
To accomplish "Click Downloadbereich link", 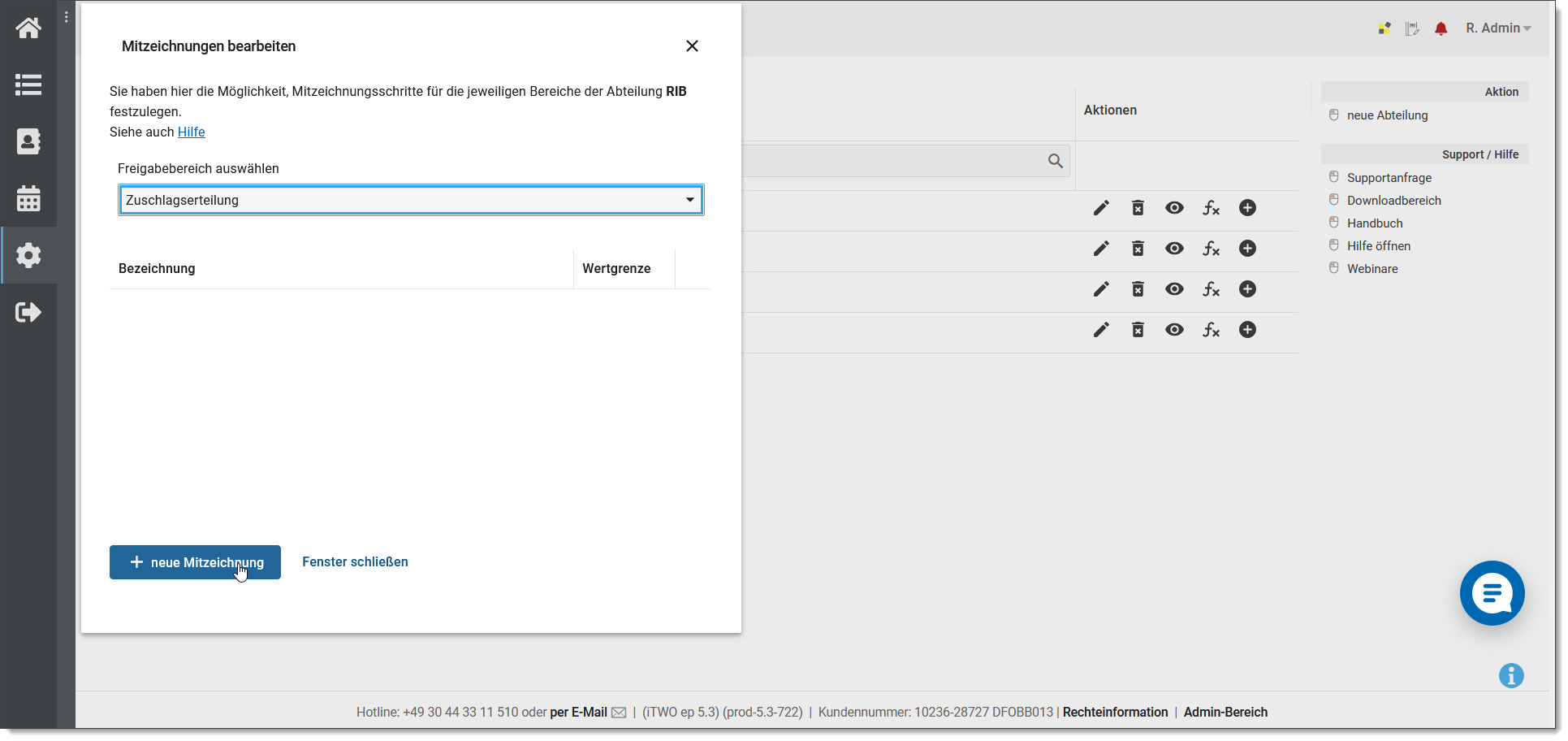I will coord(1394,201).
